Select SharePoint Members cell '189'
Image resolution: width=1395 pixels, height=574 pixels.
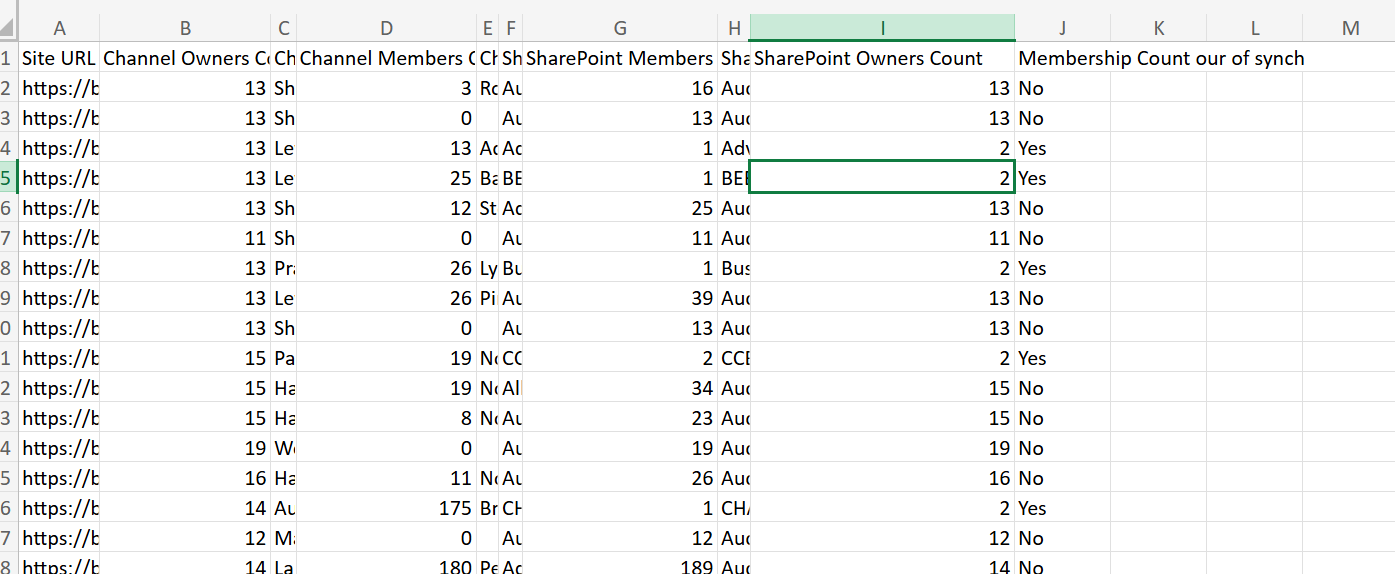620,564
